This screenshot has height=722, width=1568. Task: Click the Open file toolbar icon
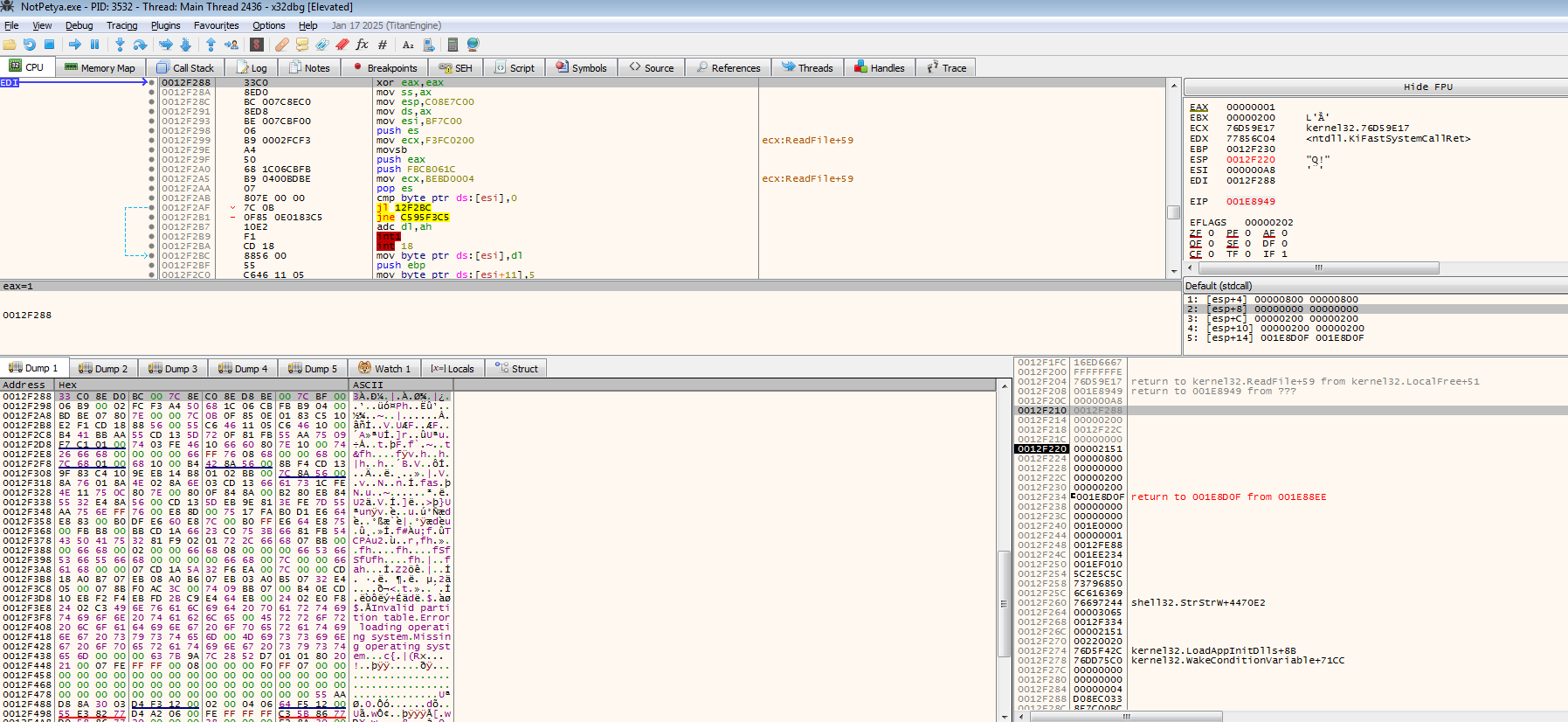[x=10, y=45]
